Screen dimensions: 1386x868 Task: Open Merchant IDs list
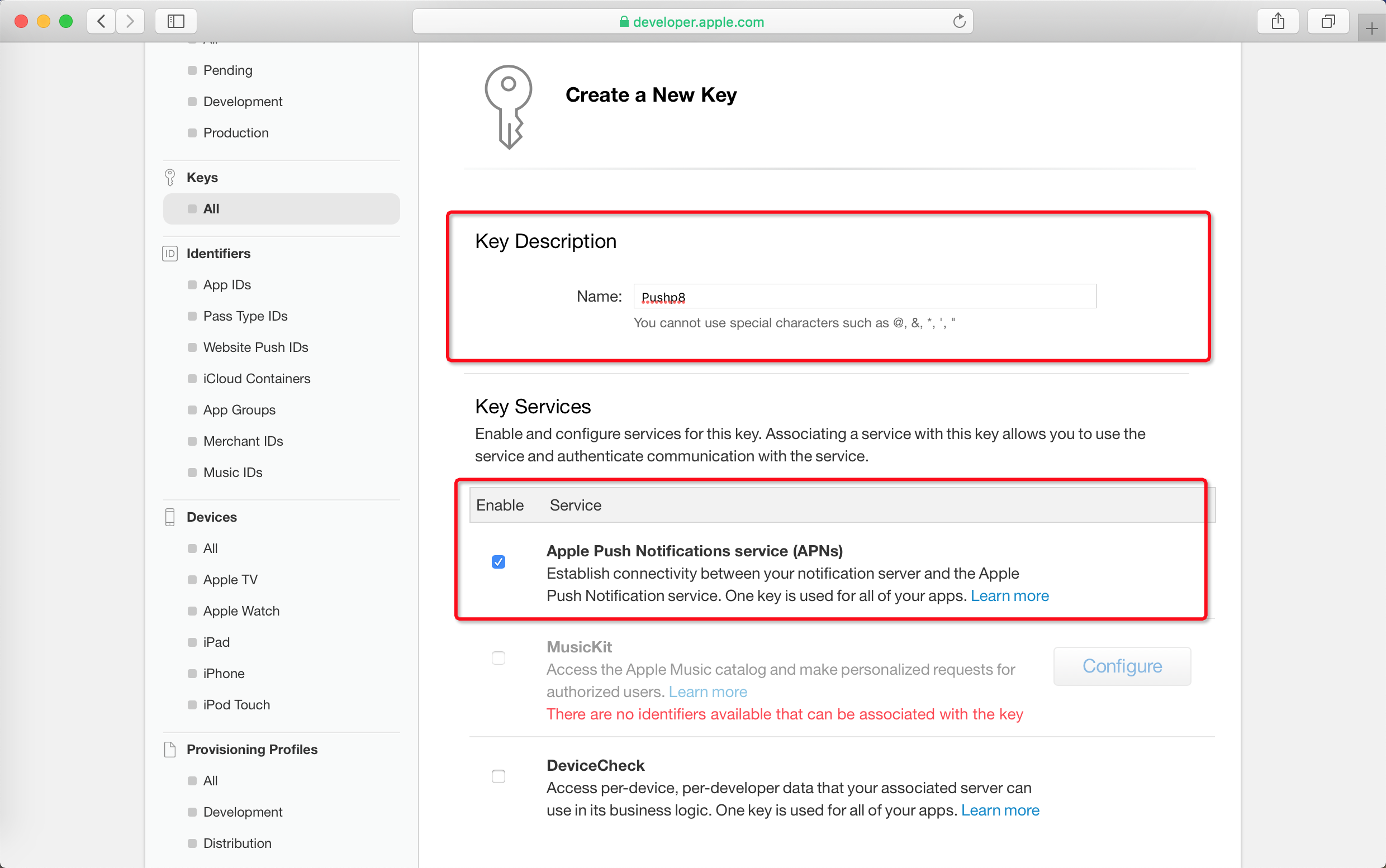point(243,441)
